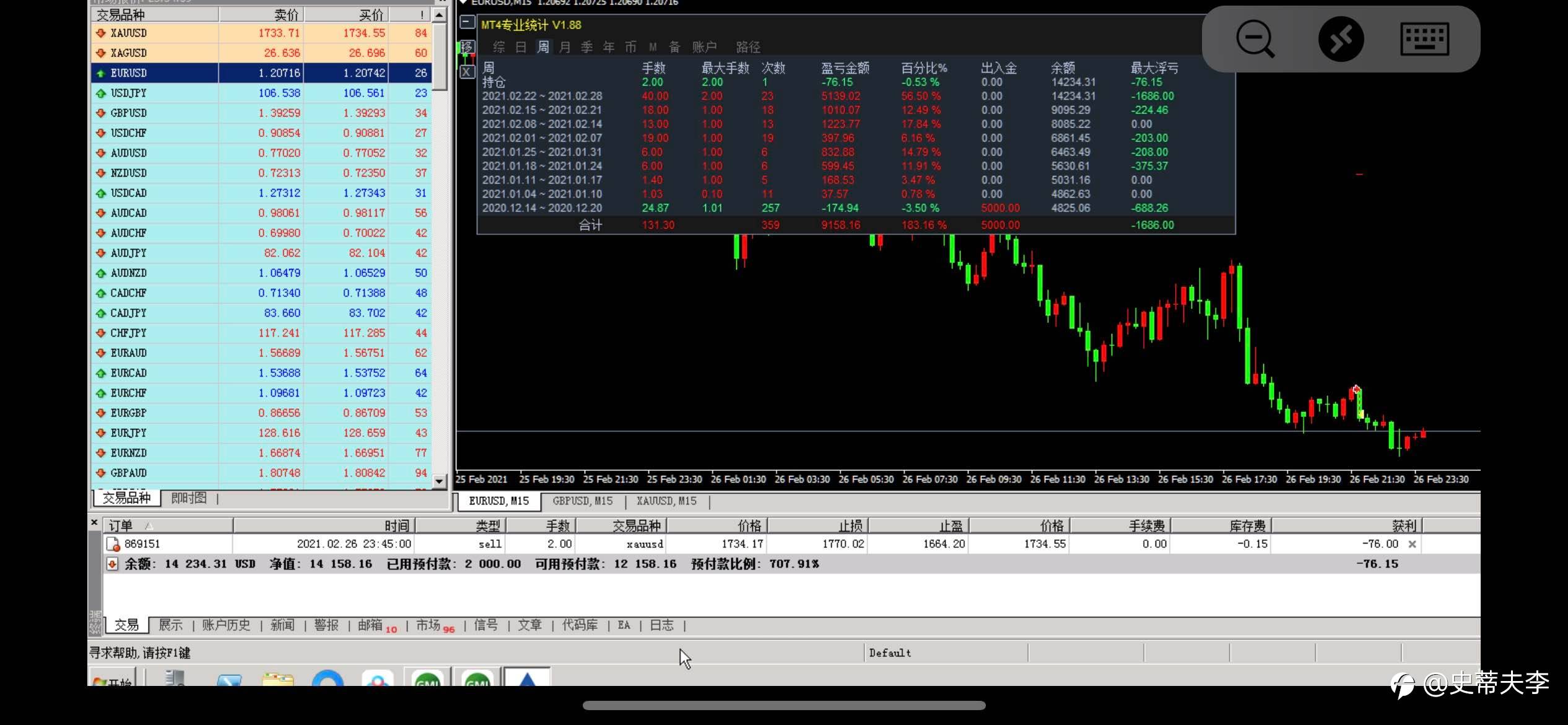Click the zoom out magnifier icon
Viewport: 1568px width, 725px height.
(x=1255, y=38)
